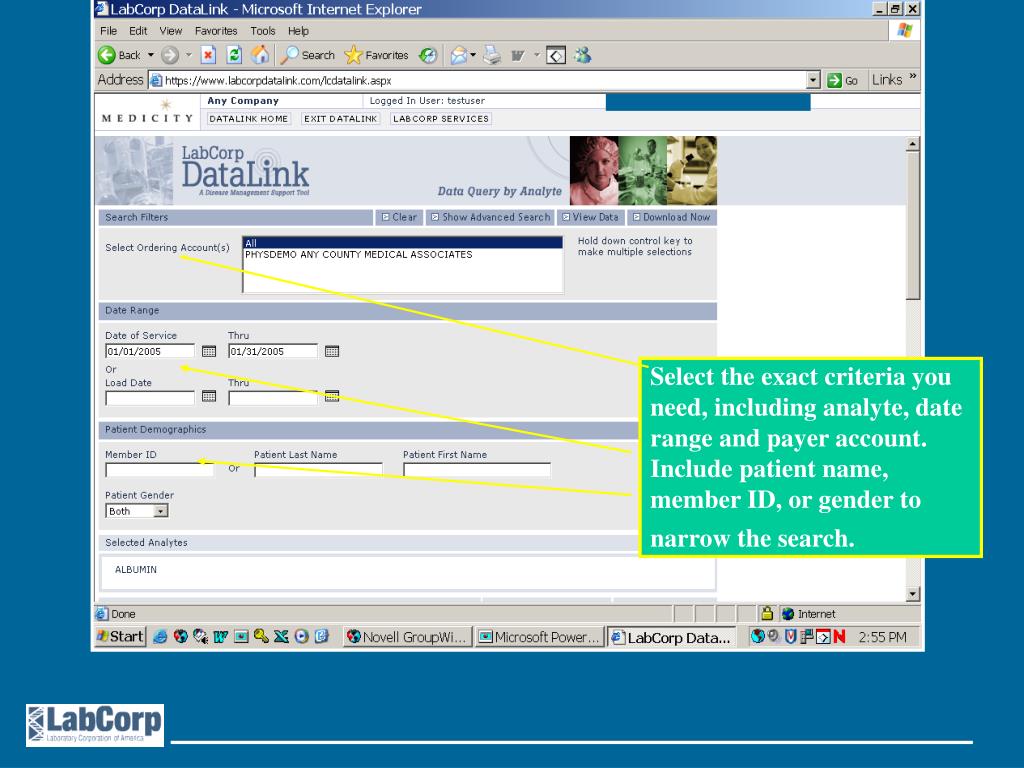Click the Patient First Name field
This screenshot has height=768, width=1024.
[477, 470]
